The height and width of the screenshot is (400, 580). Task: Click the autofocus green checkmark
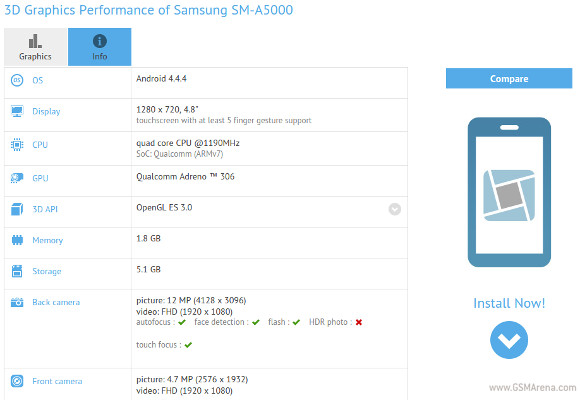[x=182, y=322]
